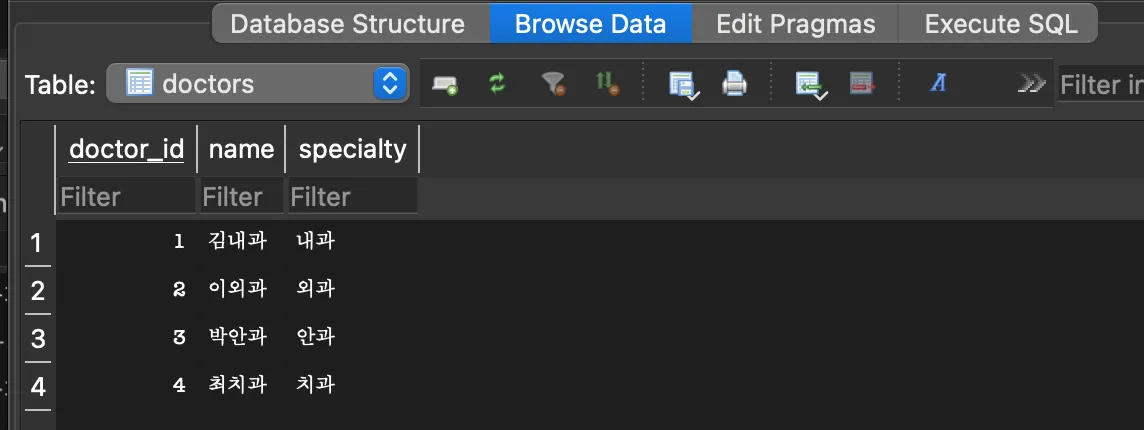Clear all filters using funnel icon
Image resolution: width=1144 pixels, height=430 pixels.
pyautogui.click(x=553, y=84)
